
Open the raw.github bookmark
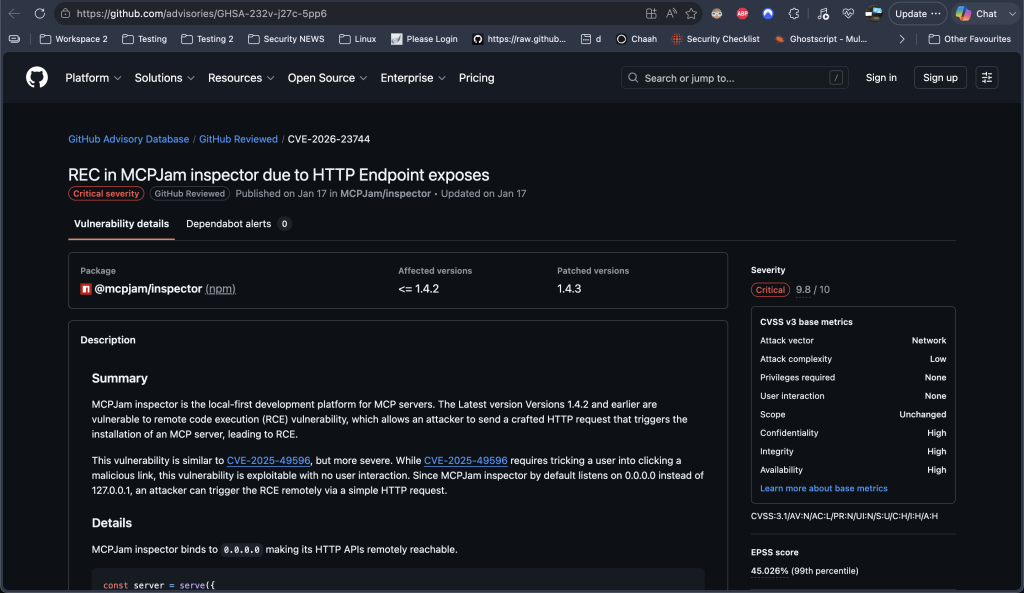tap(519, 39)
